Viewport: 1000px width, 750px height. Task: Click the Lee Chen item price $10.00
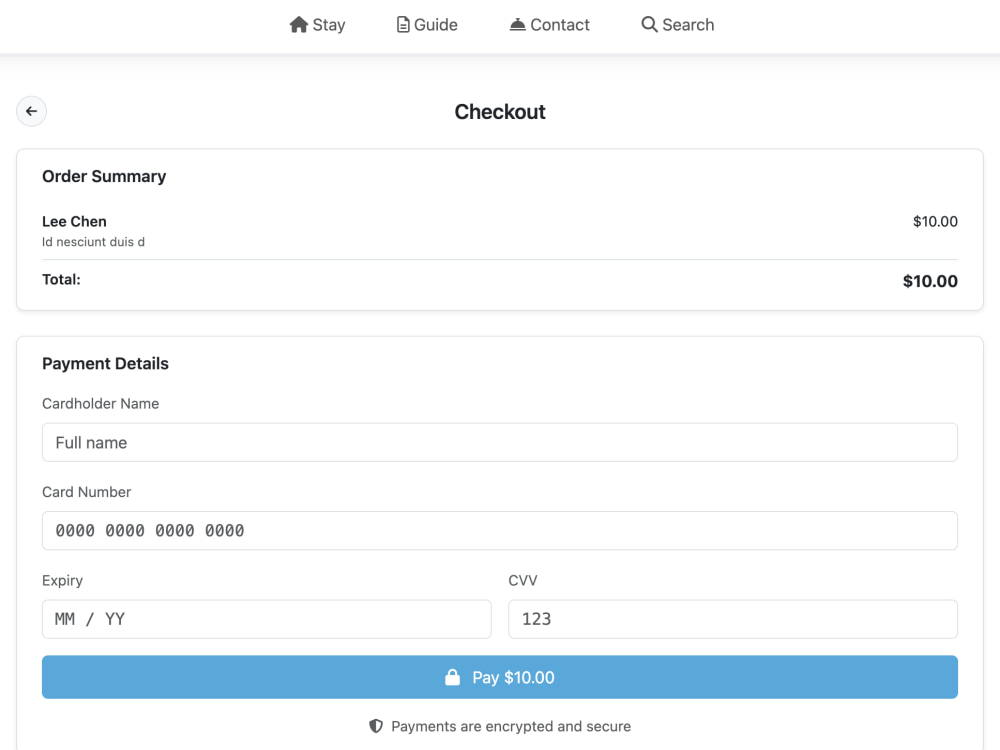tap(935, 221)
